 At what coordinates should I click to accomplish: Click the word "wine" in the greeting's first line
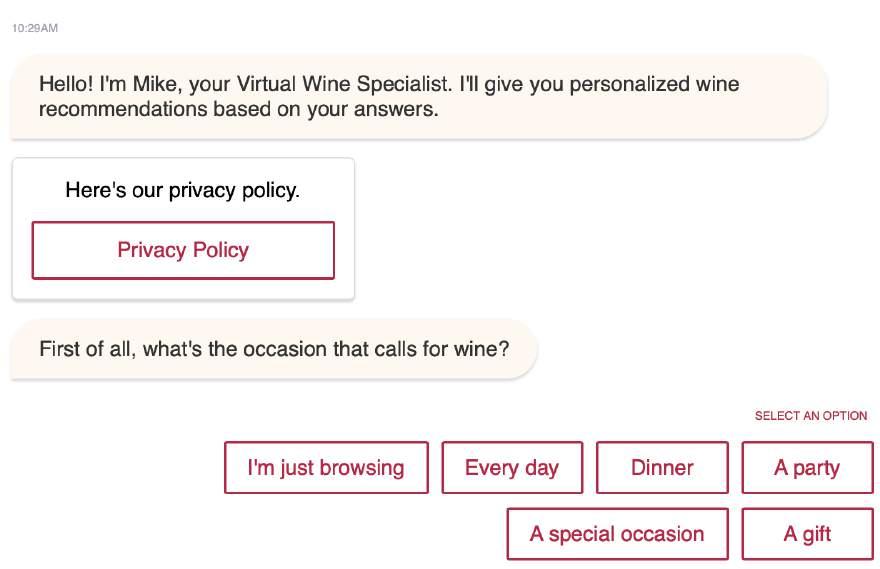click(717, 84)
